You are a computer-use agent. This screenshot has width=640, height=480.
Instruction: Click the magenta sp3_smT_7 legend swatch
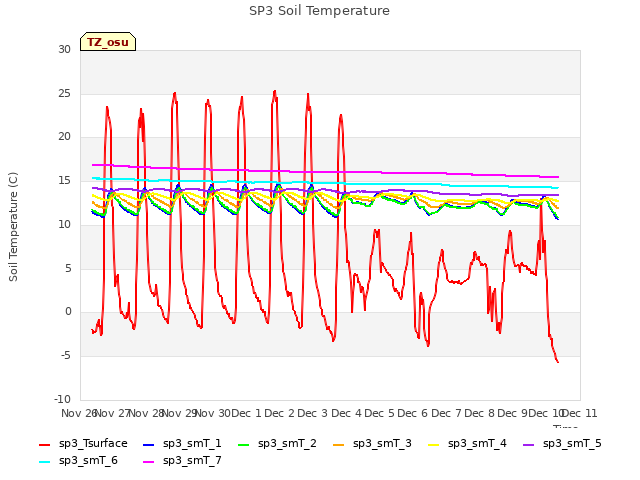(x=149, y=462)
